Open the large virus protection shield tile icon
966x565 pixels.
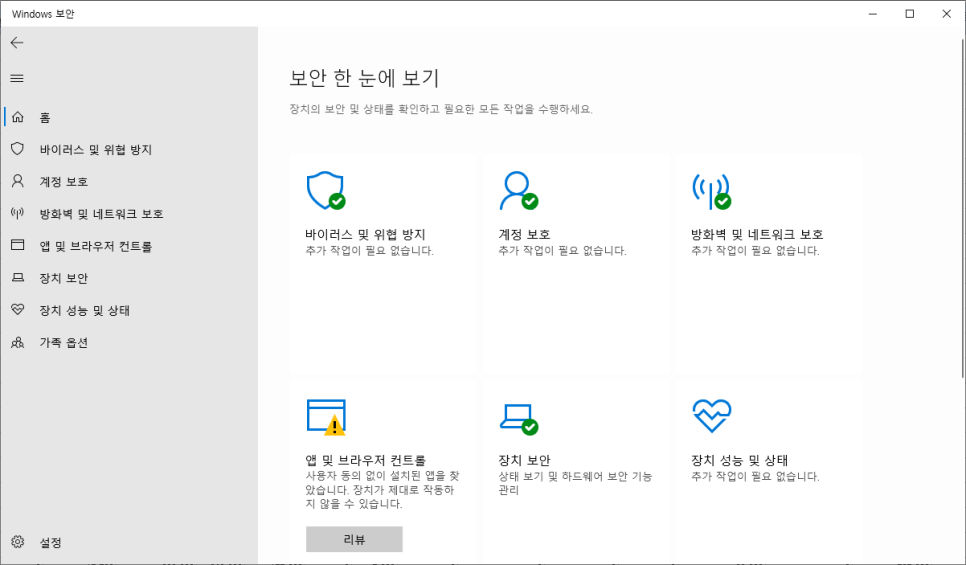326,191
